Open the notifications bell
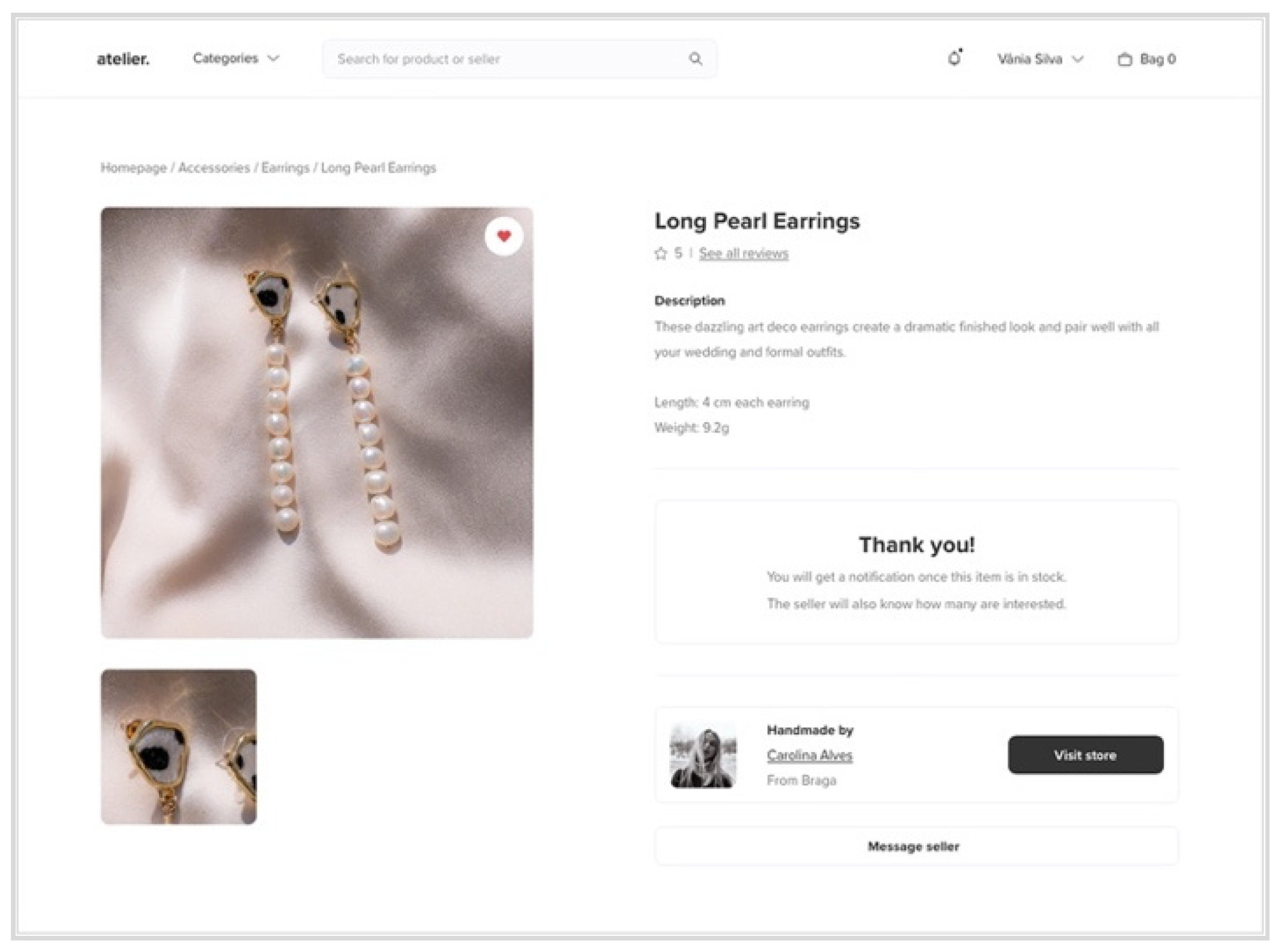Image resolution: width=1281 pixels, height=952 pixels. 955,58
